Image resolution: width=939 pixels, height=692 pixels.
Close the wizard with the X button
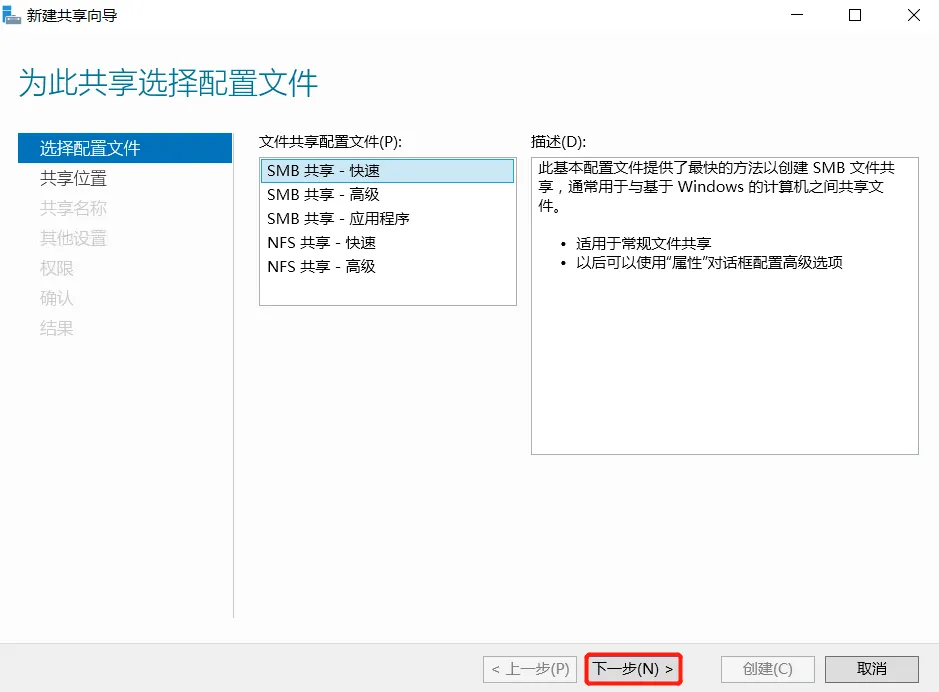point(913,15)
